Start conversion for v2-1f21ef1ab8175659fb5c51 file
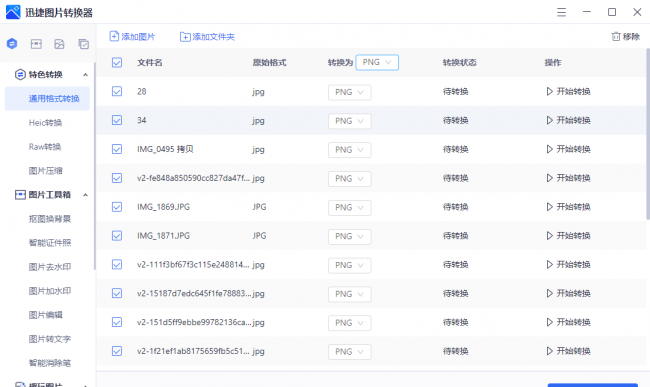Viewport: 650px width, 387px height. (x=568, y=351)
